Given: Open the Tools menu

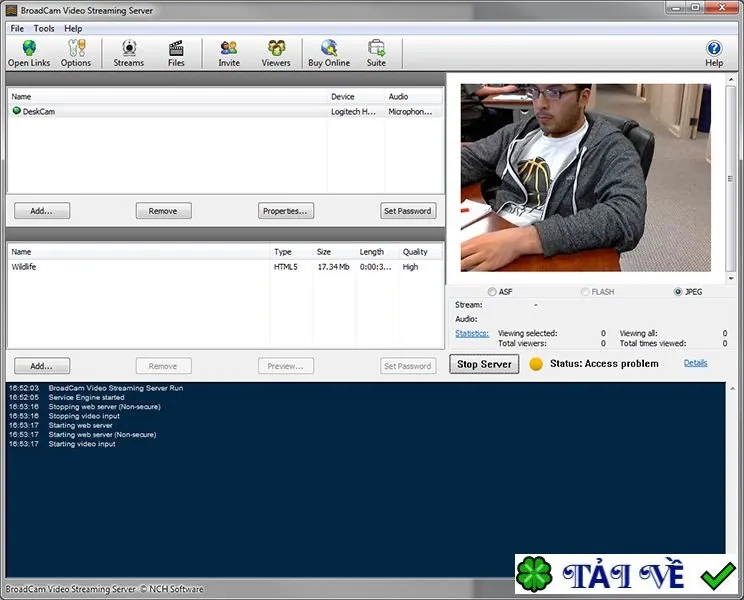Looking at the screenshot, I should pyautogui.click(x=44, y=28).
